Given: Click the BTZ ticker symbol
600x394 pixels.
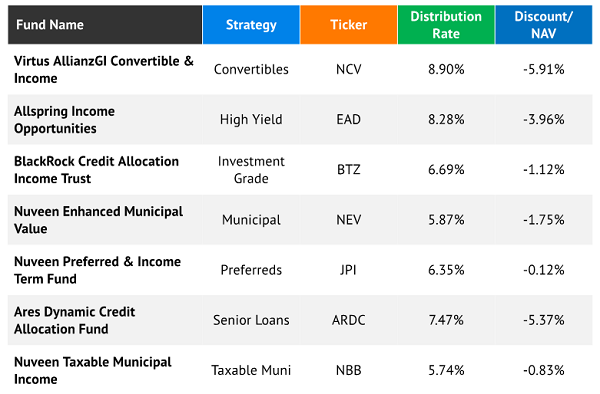Looking at the screenshot, I should coord(349,169).
